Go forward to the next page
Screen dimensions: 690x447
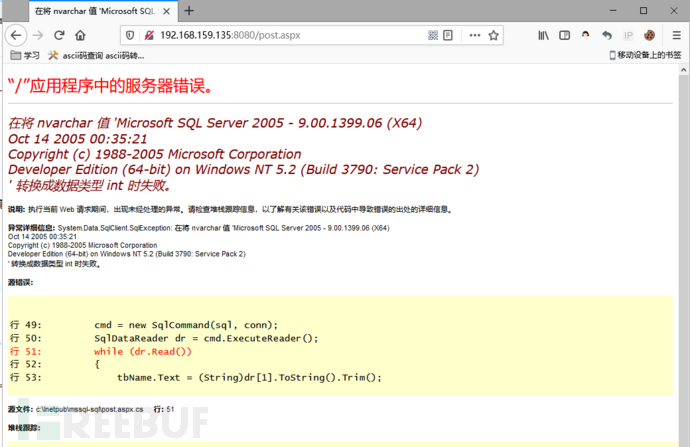pyautogui.click(x=38, y=35)
